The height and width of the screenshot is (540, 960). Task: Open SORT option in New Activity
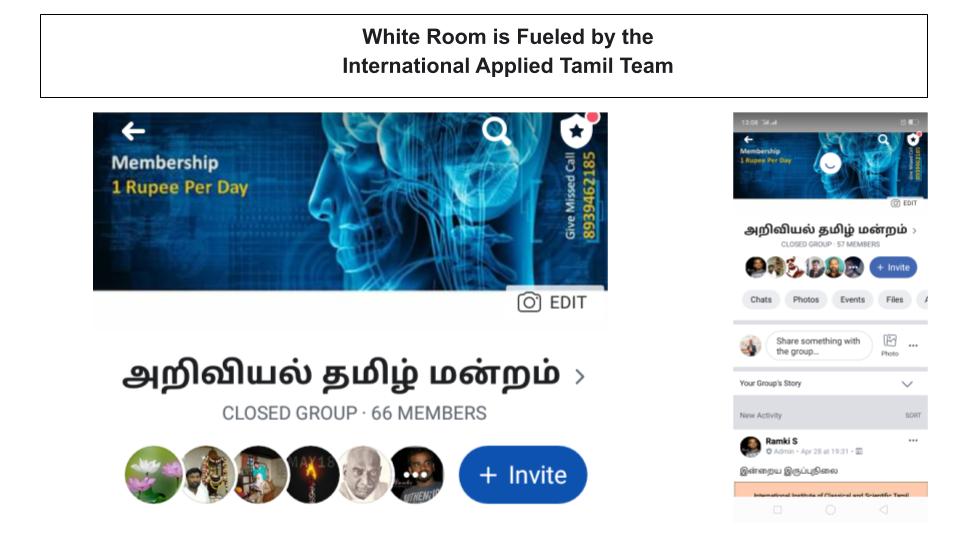(x=913, y=415)
